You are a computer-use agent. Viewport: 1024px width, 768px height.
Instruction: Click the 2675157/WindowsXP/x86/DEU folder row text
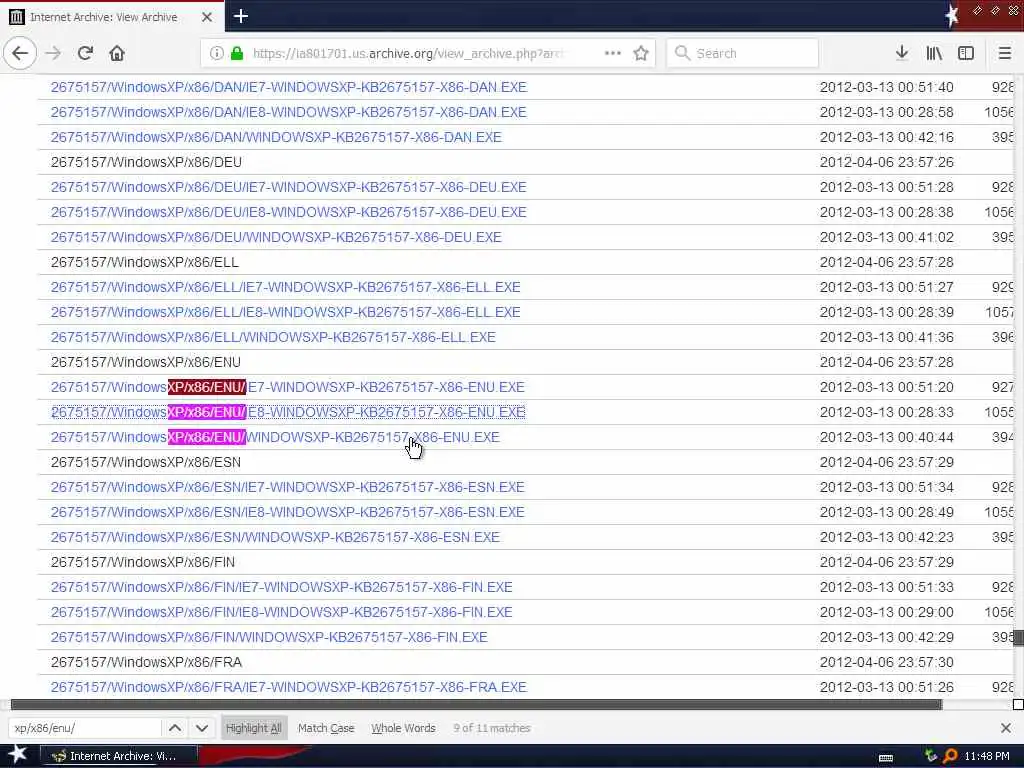pyautogui.click(x=146, y=162)
